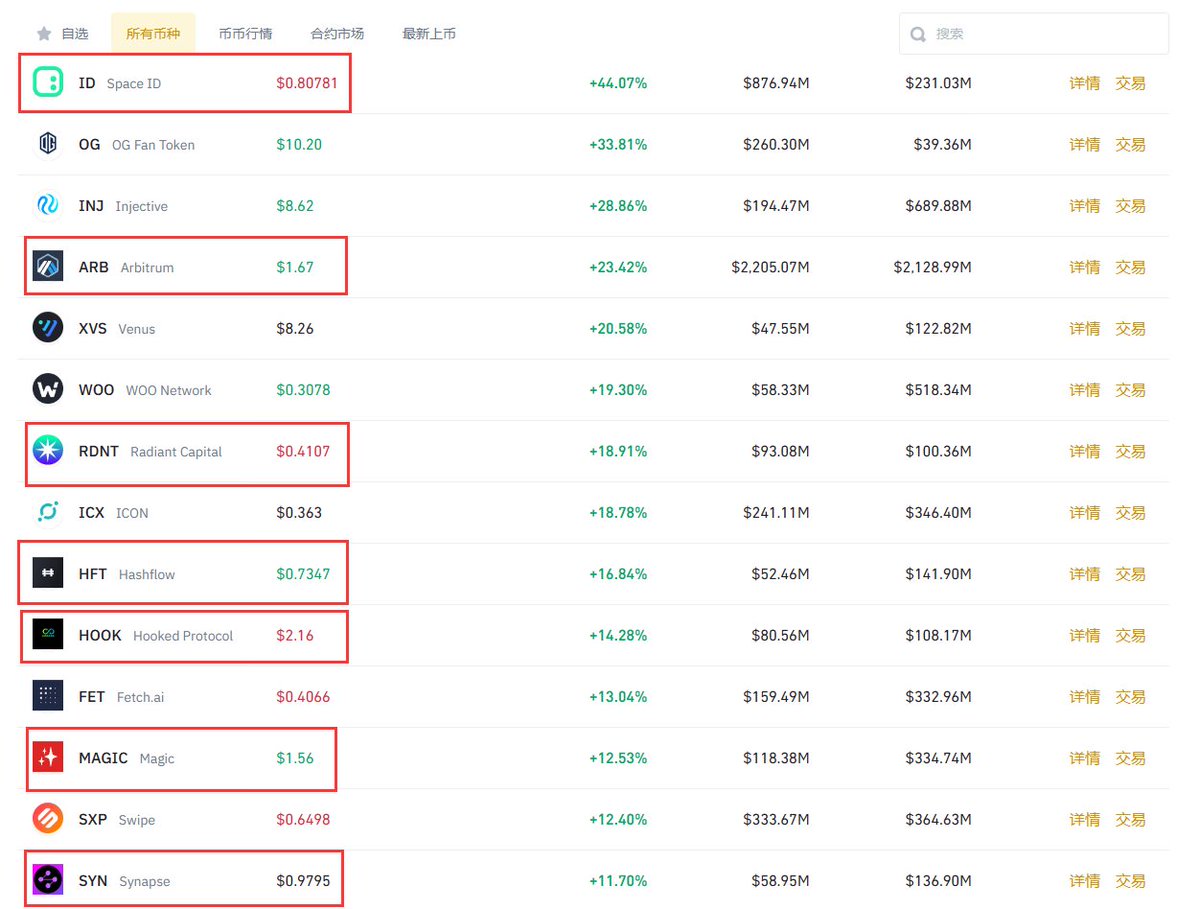Open 详情 for Swipe SXP
This screenshot has height=909, width=1200.
1085,819
